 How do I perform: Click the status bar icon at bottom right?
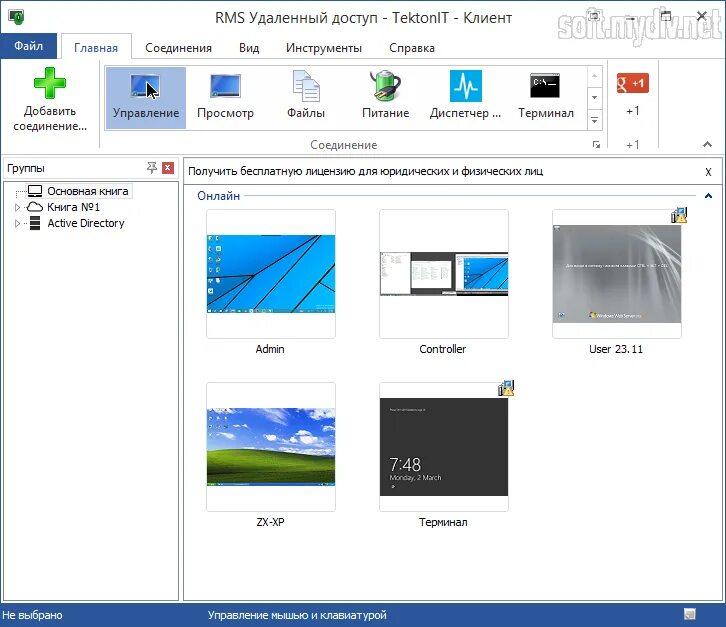pos(689,614)
